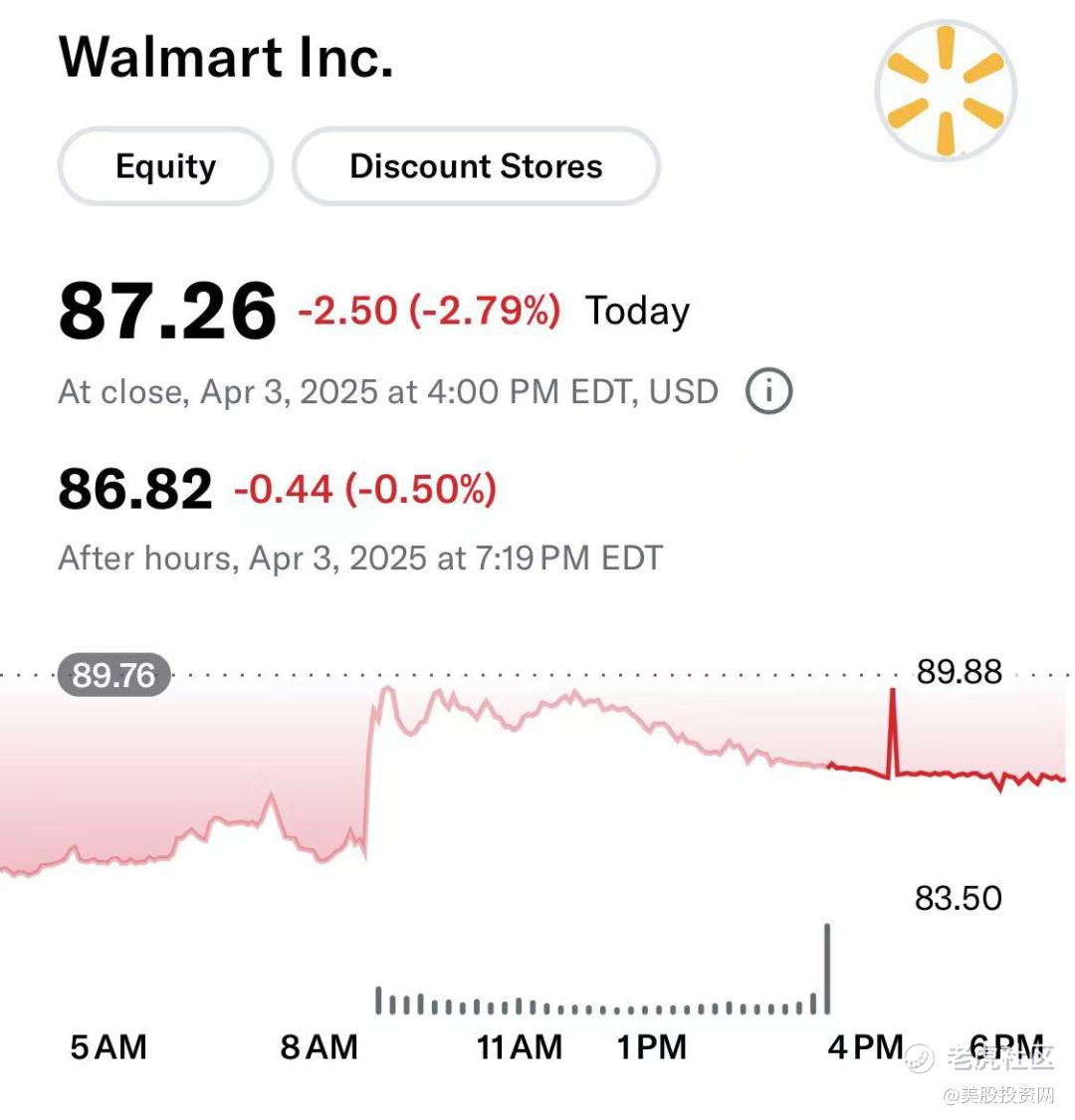The height and width of the screenshot is (1120, 1075).
Task: Open the info icon beside USD
Action: [x=768, y=391]
